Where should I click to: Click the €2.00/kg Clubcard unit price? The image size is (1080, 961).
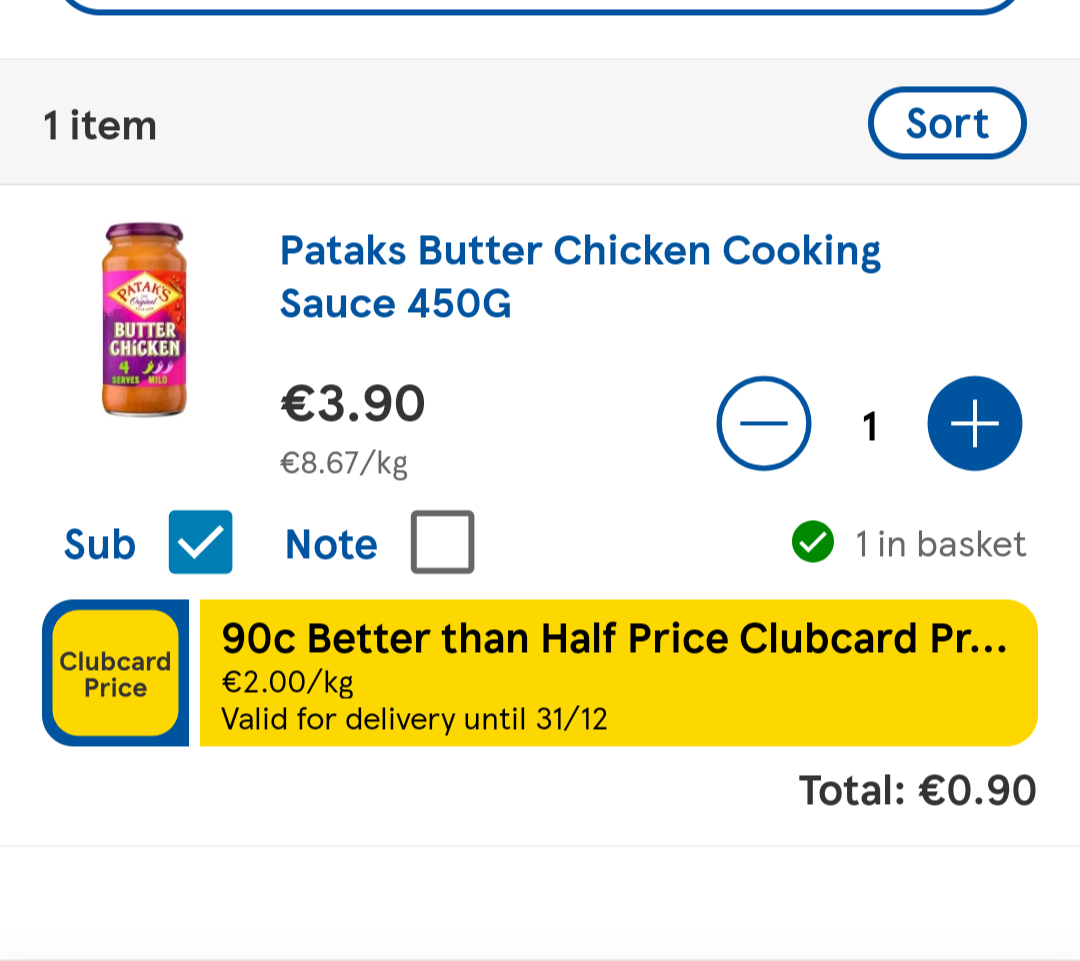point(287,683)
